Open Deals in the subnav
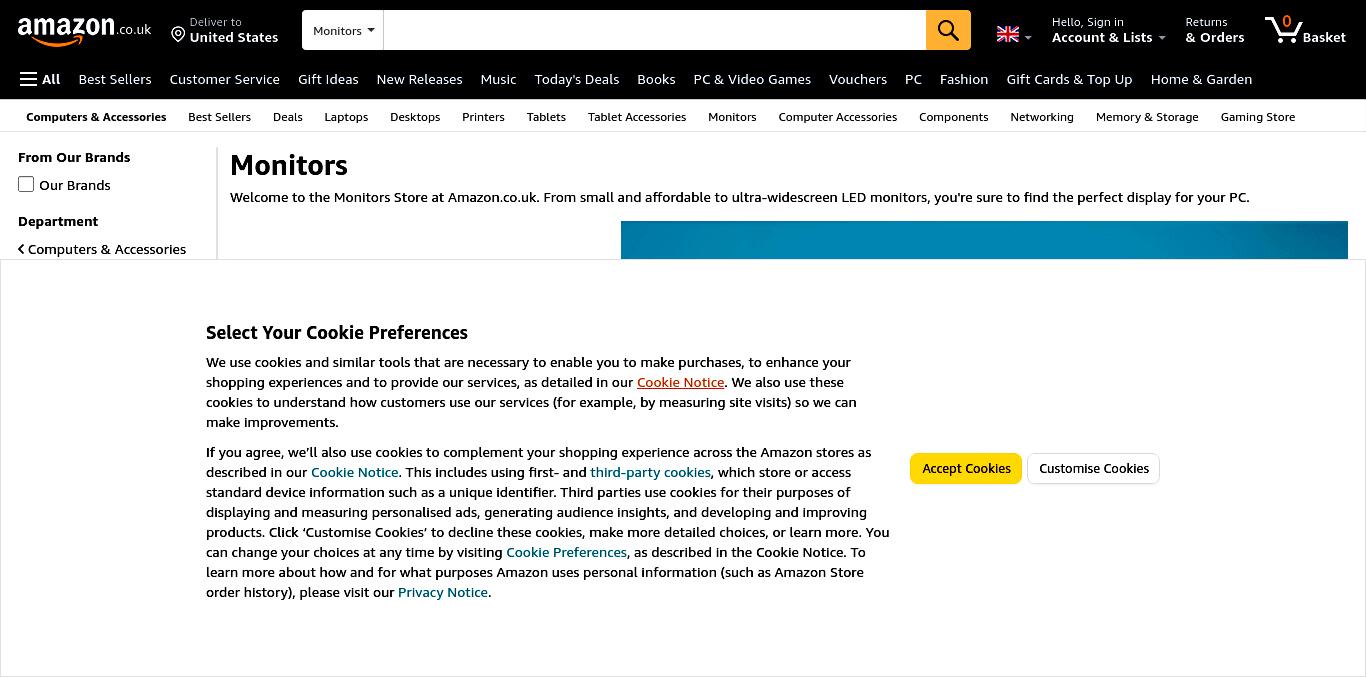1366x677 pixels. pos(287,117)
